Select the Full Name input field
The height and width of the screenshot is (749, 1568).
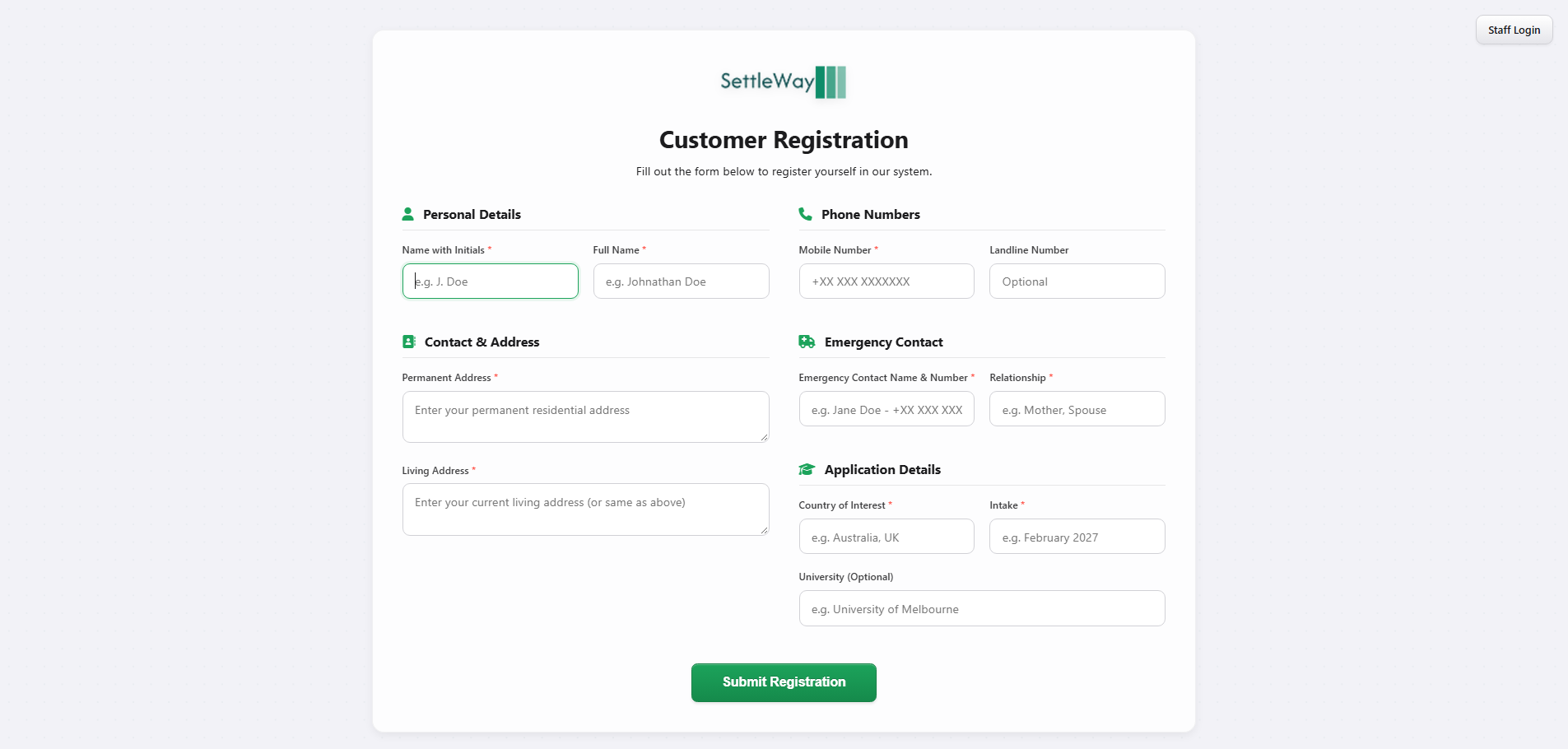682,281
